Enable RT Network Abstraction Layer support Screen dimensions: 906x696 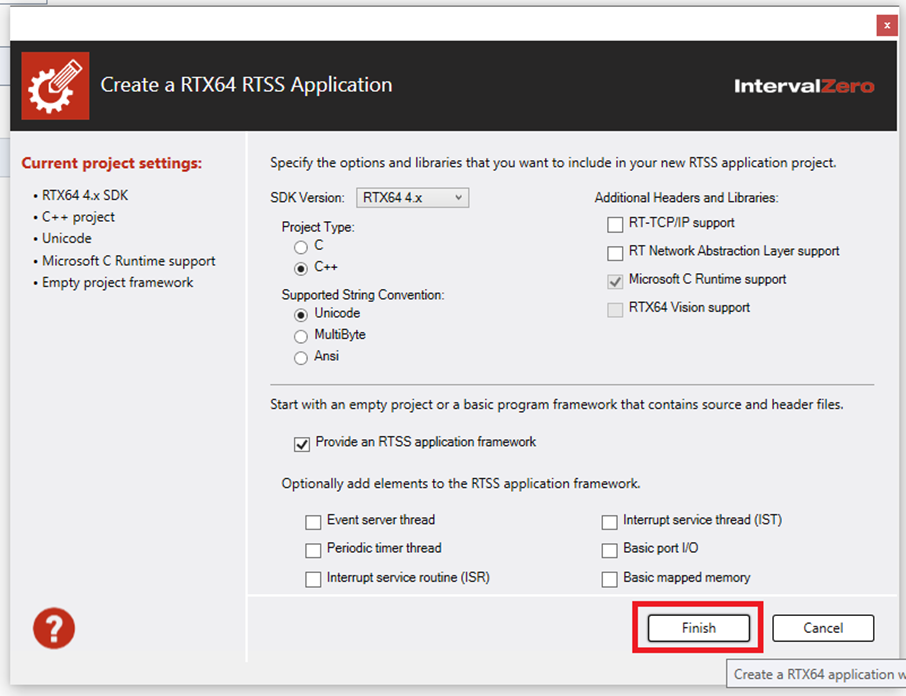click(615, 253)
